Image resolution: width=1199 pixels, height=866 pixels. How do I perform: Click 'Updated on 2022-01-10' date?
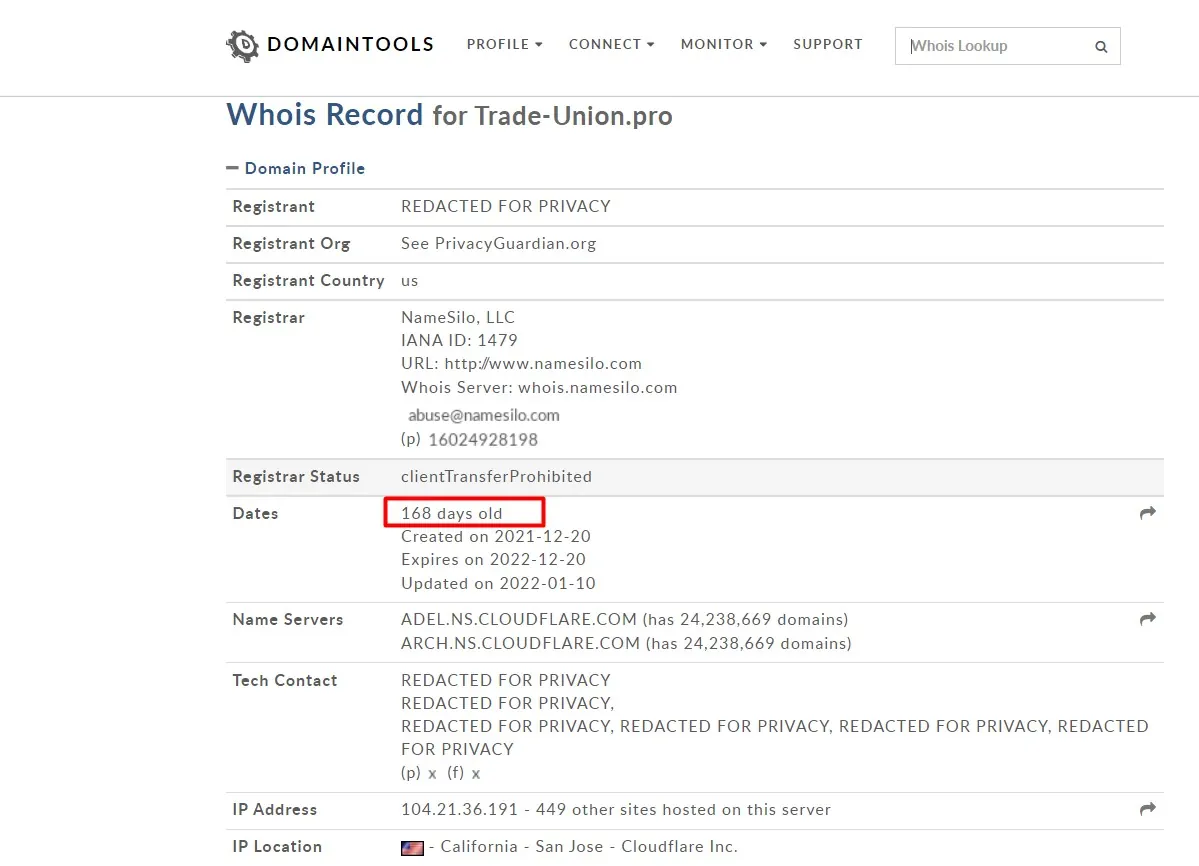(x=499, y=583)
